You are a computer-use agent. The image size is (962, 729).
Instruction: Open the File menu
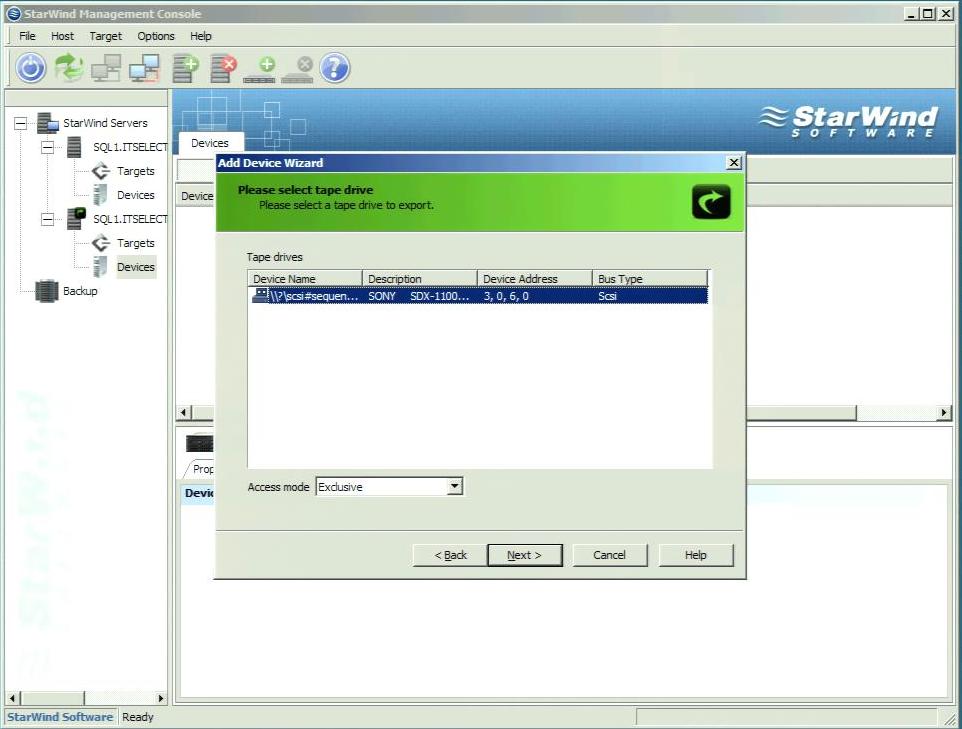27,36
